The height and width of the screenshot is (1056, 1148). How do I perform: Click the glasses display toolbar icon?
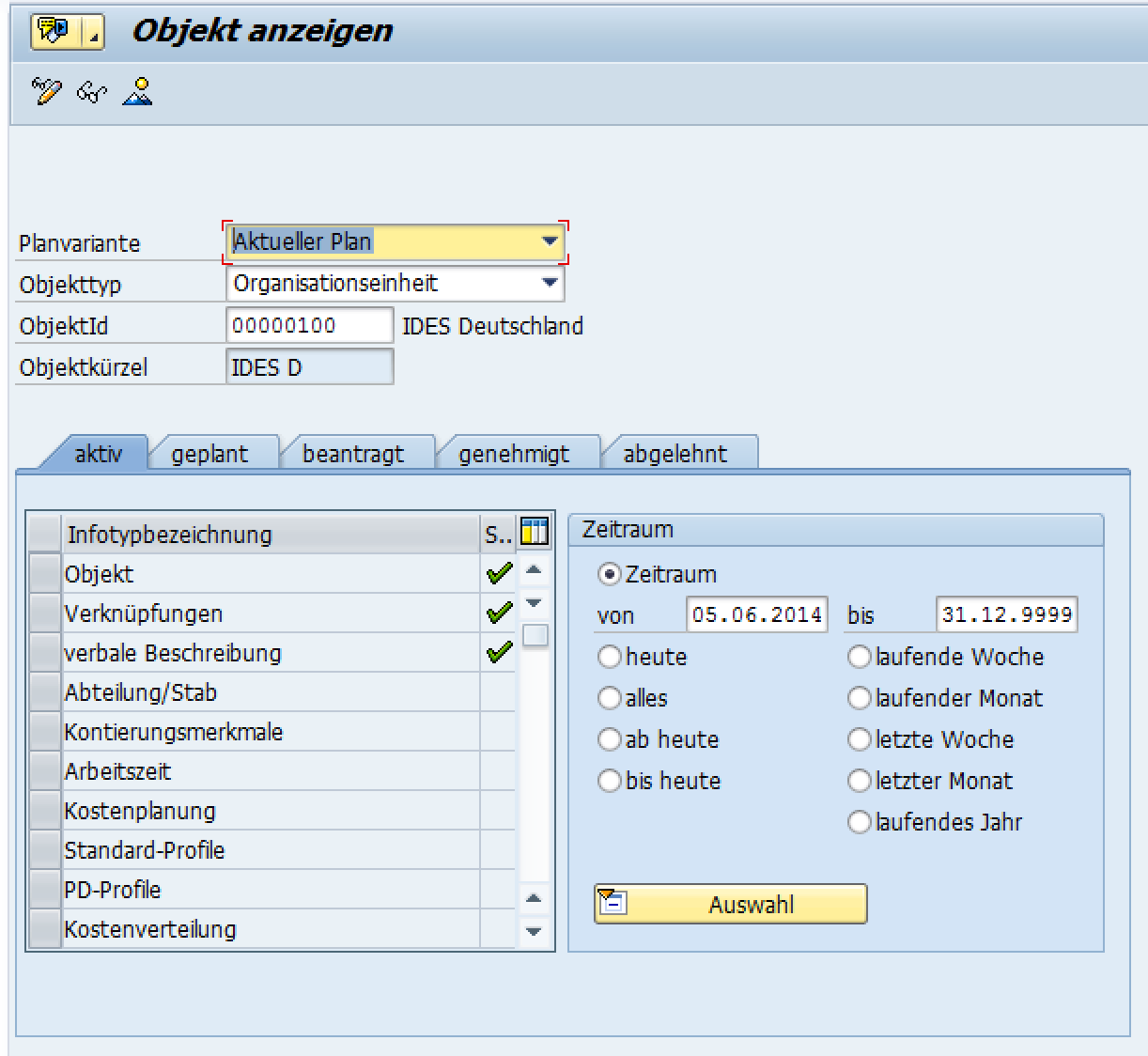(x=91, y=92)
